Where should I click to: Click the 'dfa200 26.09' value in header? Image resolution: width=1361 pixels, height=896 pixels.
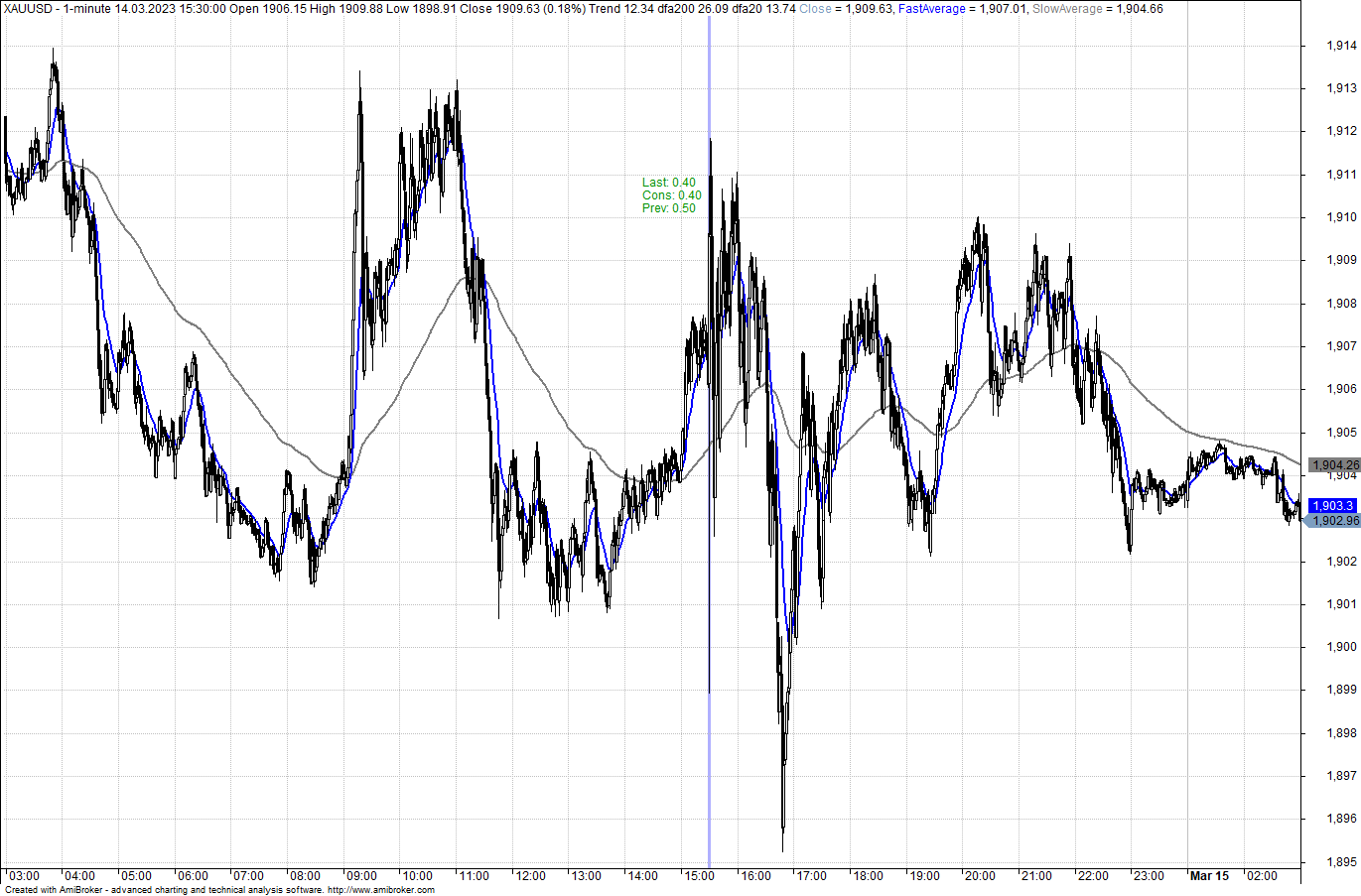(x=693, y=9)
